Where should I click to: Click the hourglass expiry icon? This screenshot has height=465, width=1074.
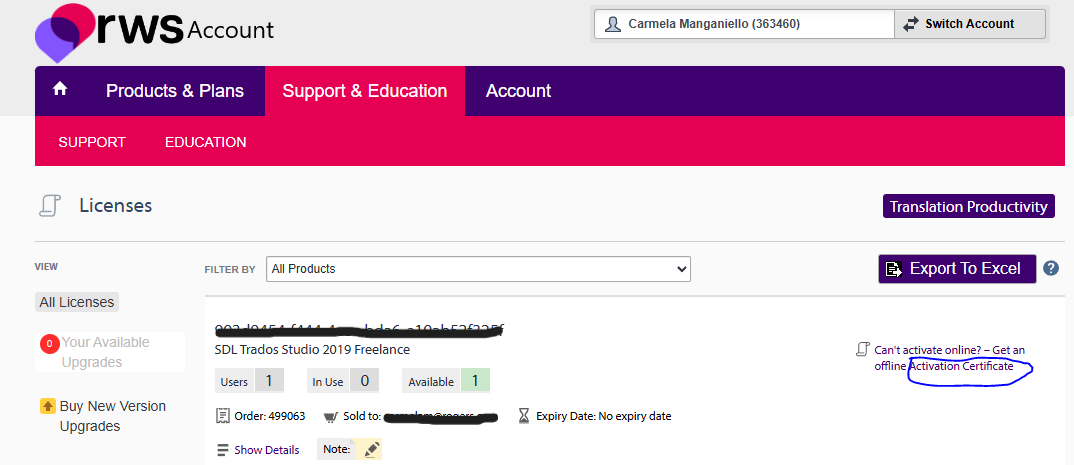524,416
